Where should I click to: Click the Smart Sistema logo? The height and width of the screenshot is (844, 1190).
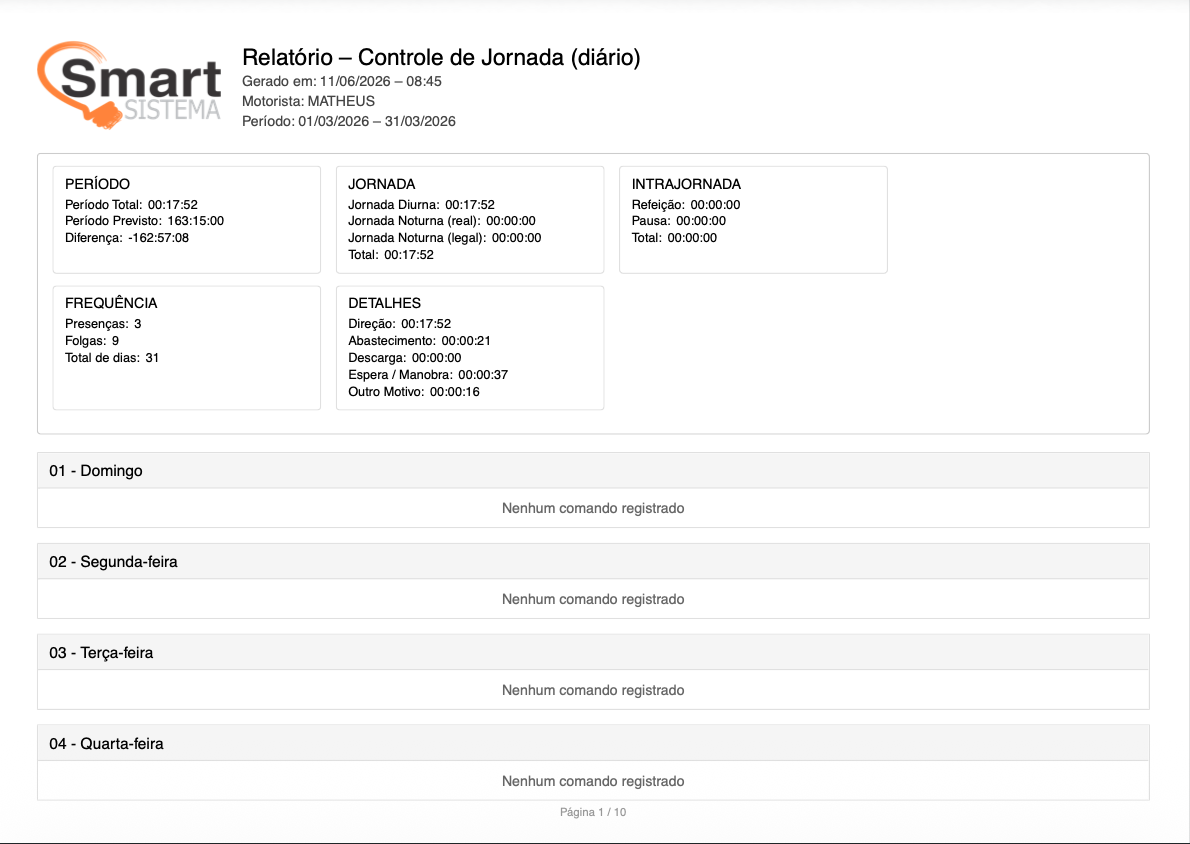[x=130, y=85]
